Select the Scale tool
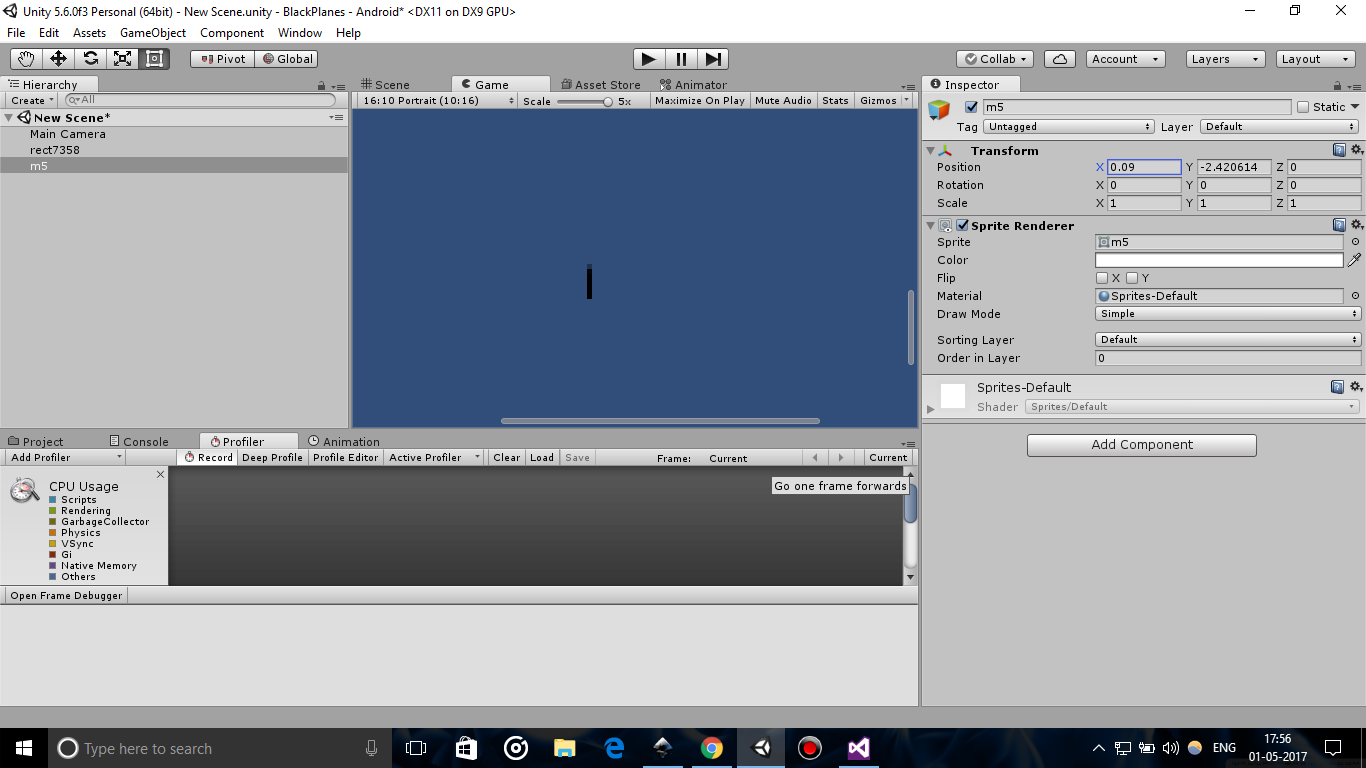Viewport: 1366px width, 768px height. [122, 59]
